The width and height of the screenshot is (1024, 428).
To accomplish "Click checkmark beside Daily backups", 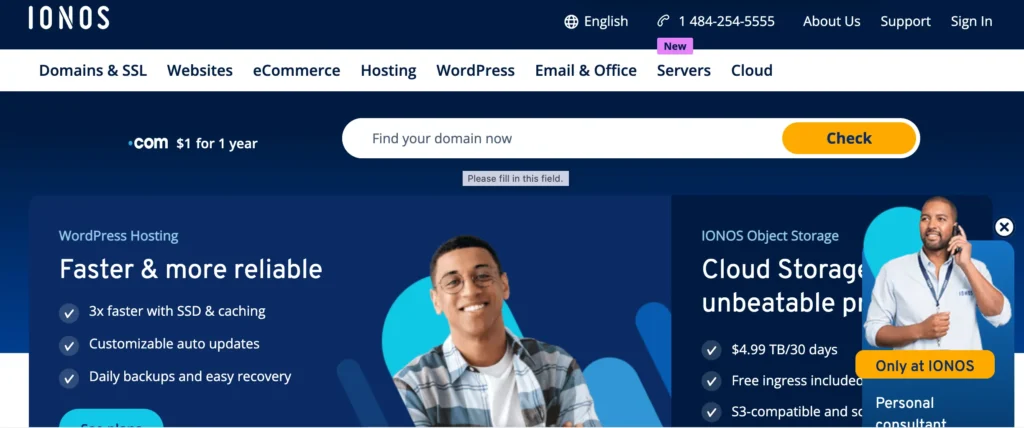I will (69, 378).
